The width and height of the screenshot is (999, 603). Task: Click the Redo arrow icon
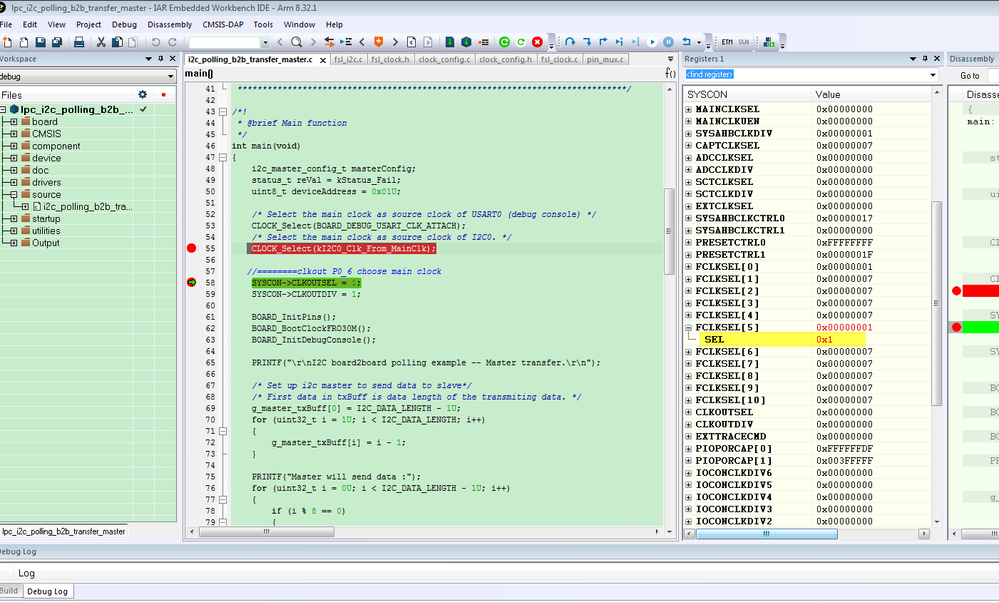coord(172,42)
